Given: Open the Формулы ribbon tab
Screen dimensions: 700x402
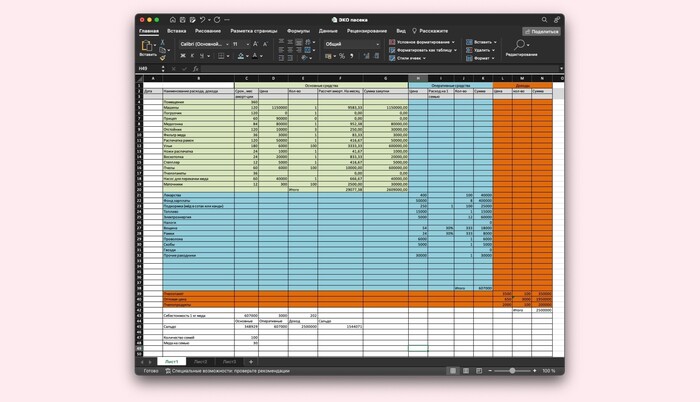Looking at the screenshot, I should [x=298, y=31].
